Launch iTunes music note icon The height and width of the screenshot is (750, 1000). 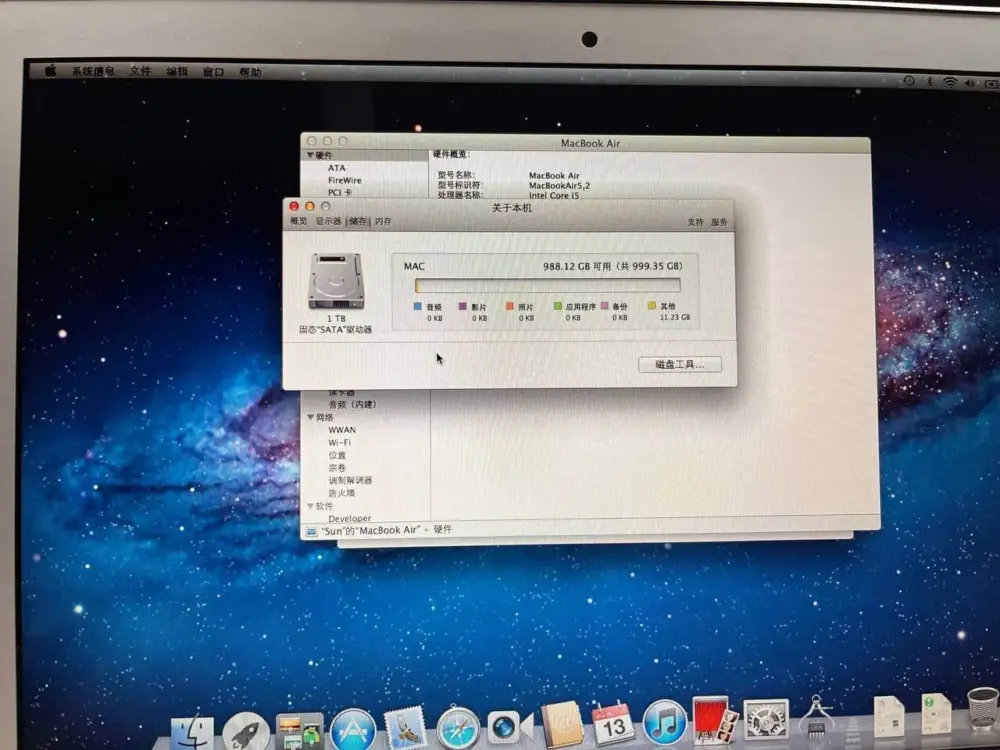(x=664, y=722)
